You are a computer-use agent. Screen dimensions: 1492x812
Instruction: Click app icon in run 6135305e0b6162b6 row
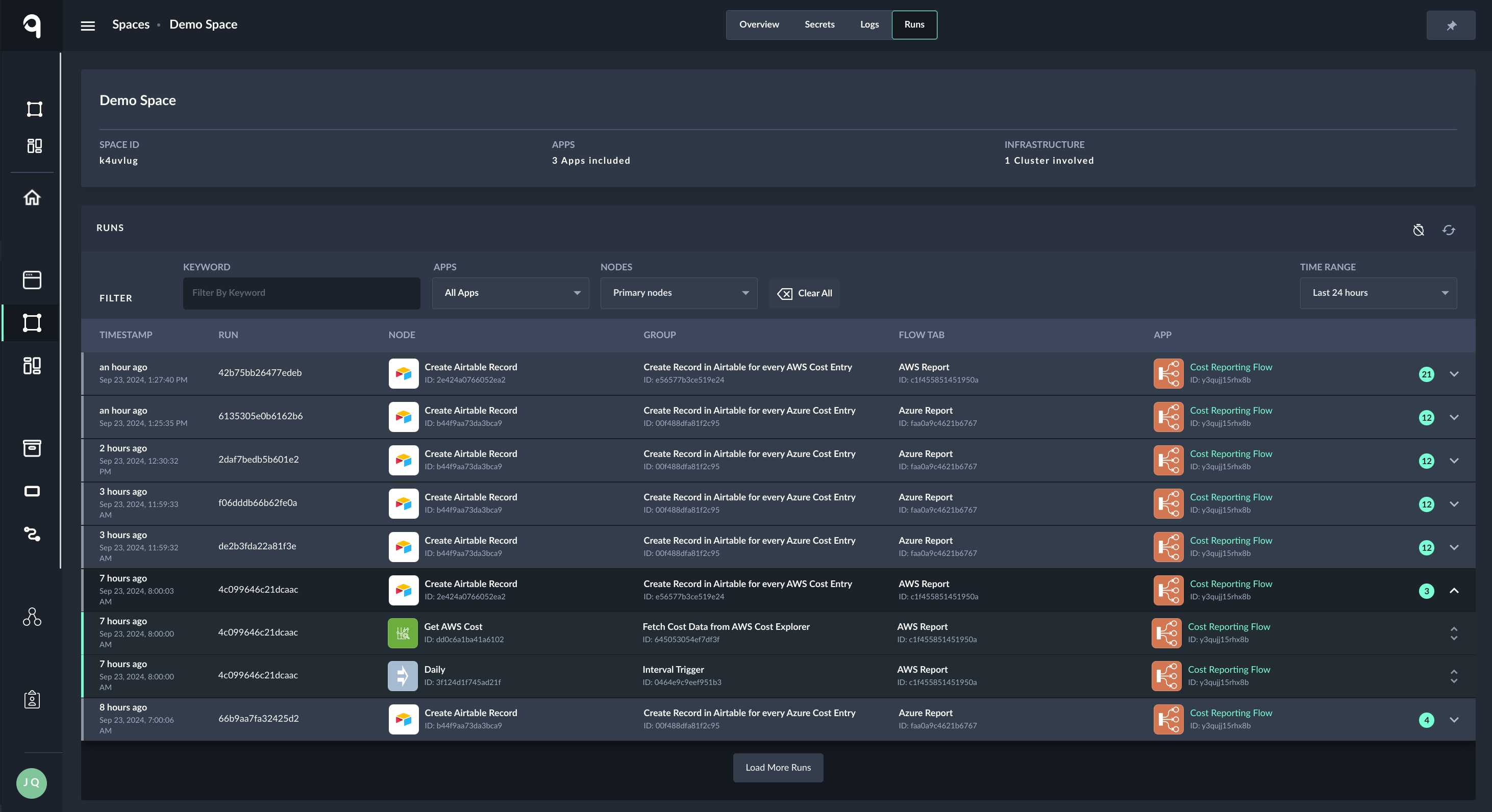[x=1168, y=417]
